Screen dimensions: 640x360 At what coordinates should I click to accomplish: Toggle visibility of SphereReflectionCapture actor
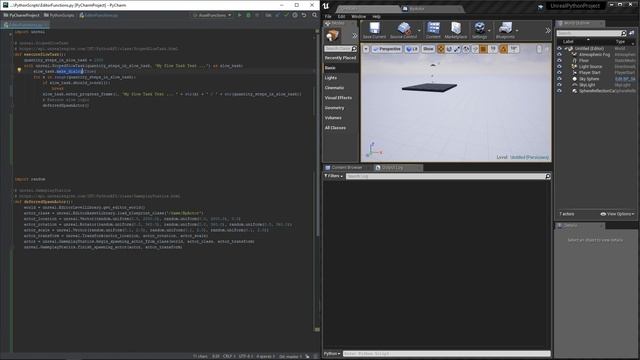(559, 91)
